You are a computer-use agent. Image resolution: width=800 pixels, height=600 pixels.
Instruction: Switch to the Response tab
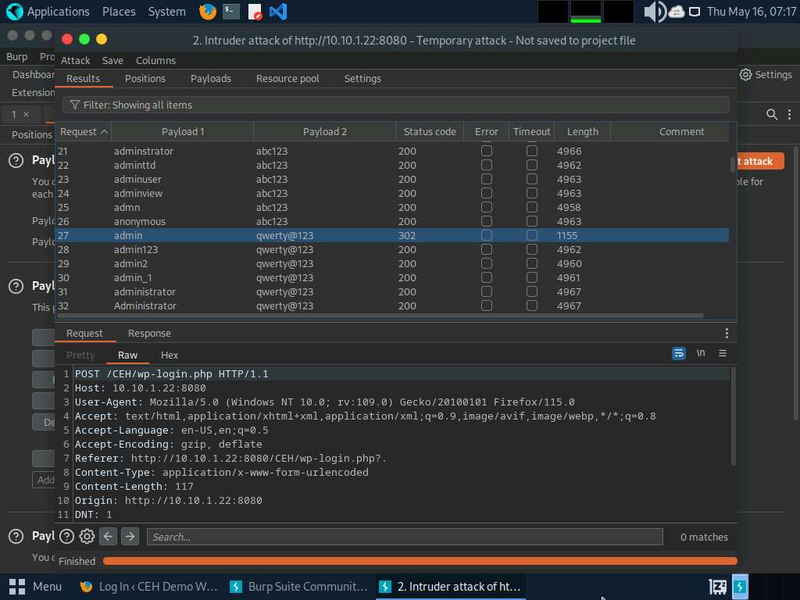pos(149,333)
